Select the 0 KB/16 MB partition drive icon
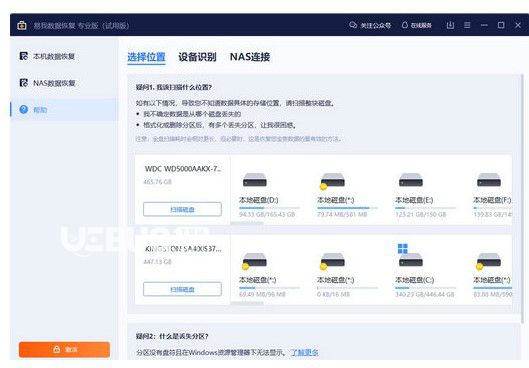Image resolution: width=529 pixels, height=368 pixels. 332,261
